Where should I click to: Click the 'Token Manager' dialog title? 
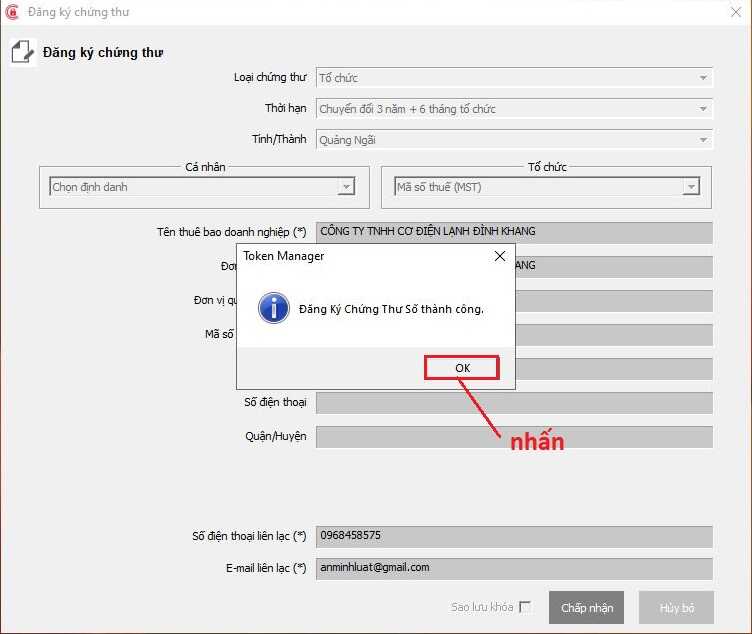pos(283,256)
